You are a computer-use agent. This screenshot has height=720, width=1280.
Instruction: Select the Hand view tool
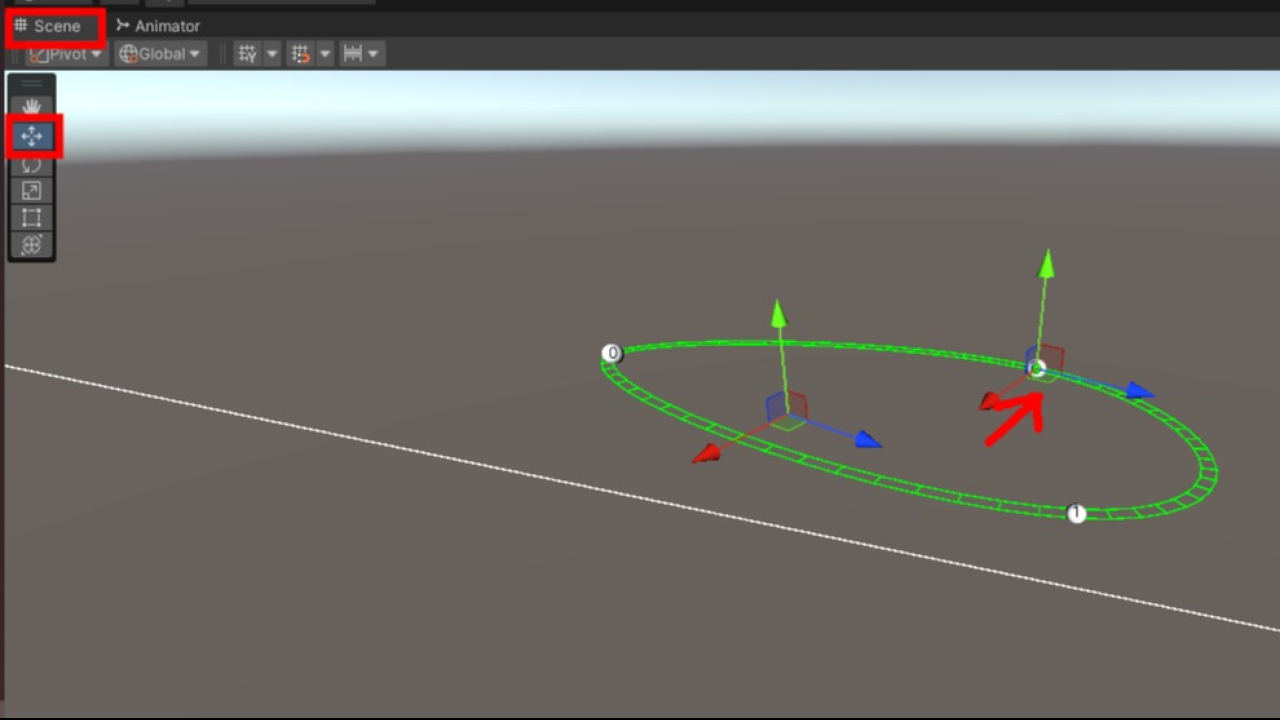(x=32, y=106)
